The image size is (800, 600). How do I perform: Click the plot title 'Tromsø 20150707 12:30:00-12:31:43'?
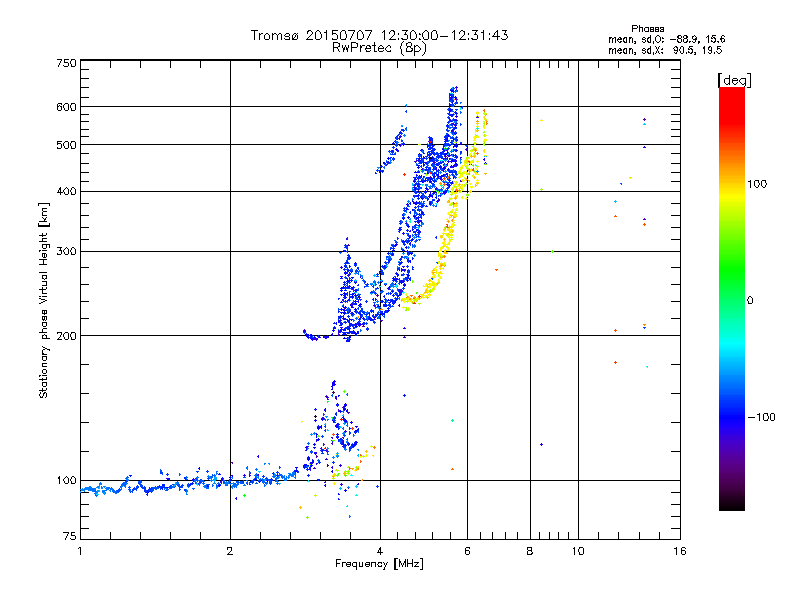tap(379, 35)
